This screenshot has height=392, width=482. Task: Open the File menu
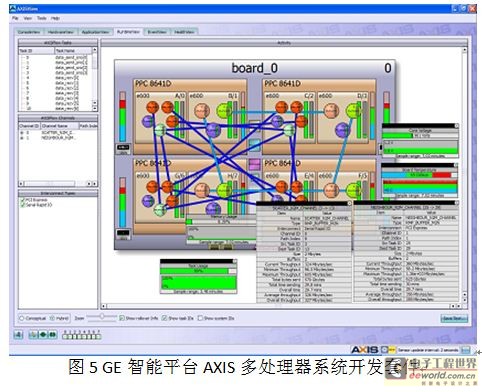pyautogui.click(x=15, y=18)
